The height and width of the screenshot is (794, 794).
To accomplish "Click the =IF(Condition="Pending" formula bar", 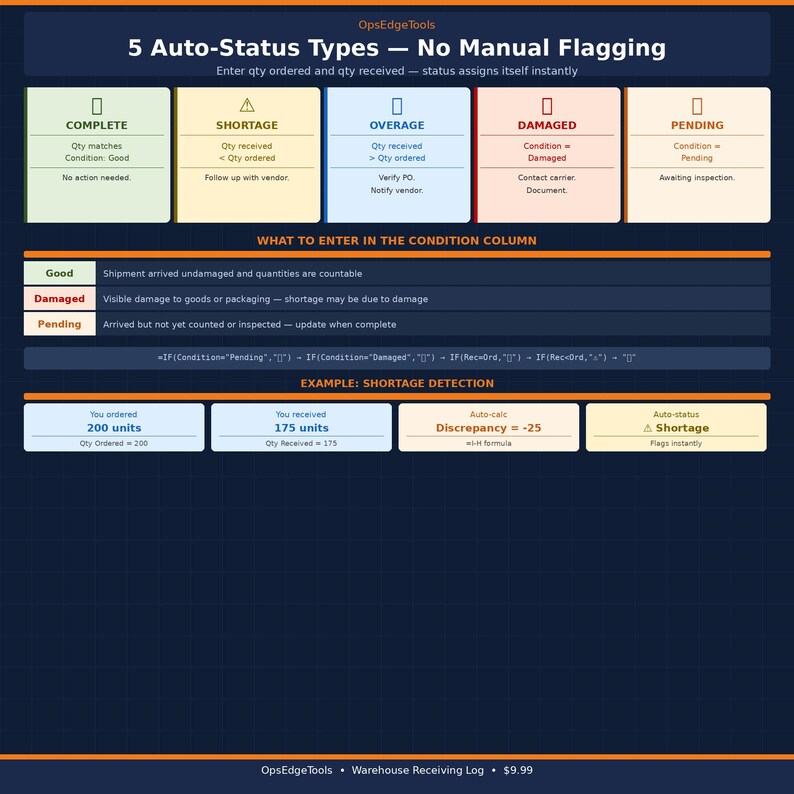I will click(397, 358).
